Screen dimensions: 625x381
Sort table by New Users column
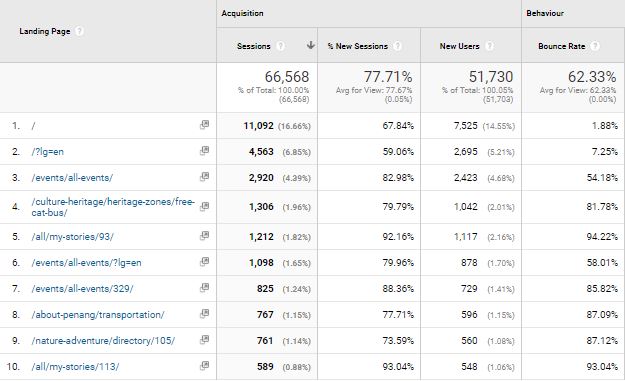pyautogui.click(x=459, y=46)
